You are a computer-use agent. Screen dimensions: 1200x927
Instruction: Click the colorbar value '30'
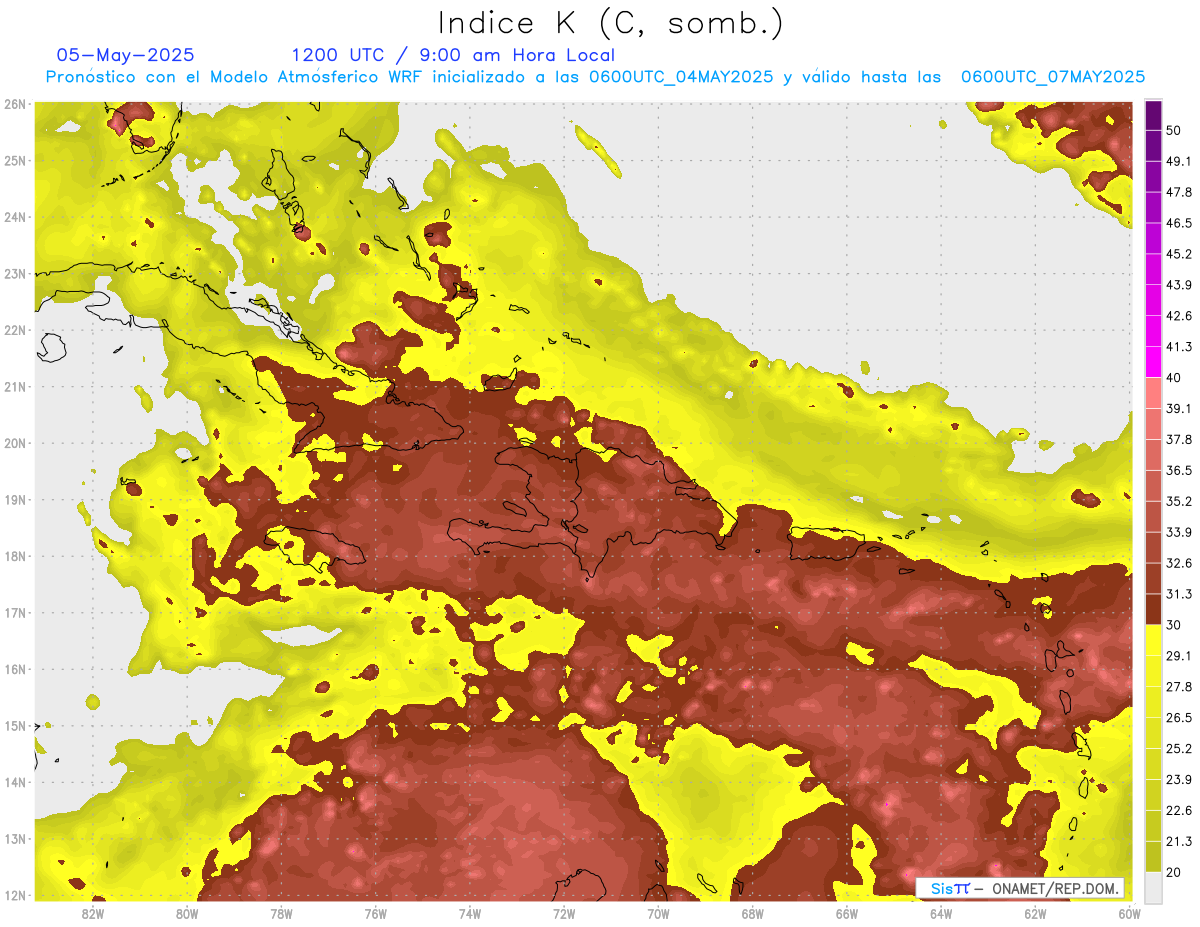click(1174, 625)
